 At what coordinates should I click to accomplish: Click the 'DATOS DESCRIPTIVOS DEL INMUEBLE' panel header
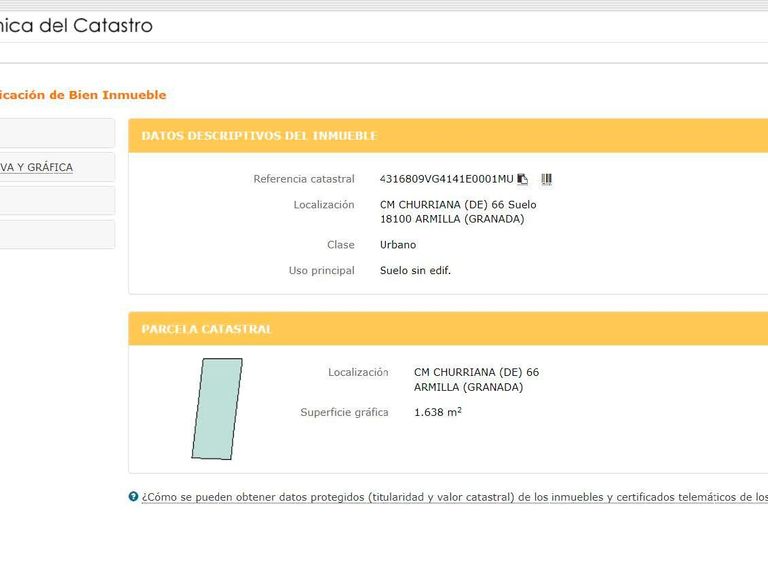[259, 136]
